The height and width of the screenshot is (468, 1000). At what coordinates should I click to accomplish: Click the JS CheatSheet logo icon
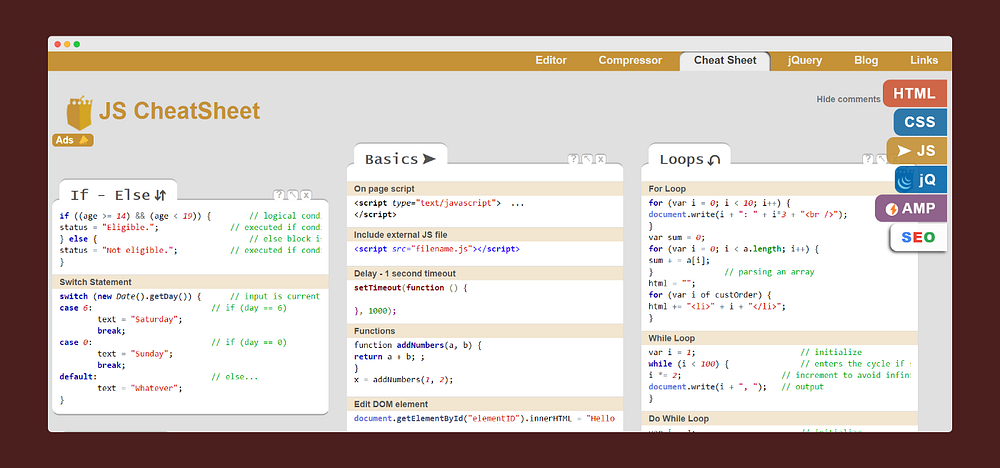pyautogui.click(x=79, y=111)
